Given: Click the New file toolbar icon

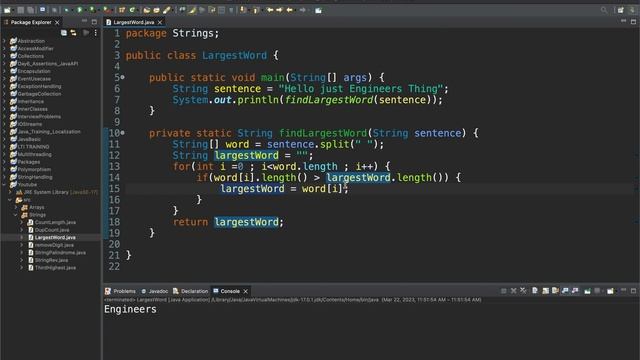Looking at the screenshot, I should click(7, 10).
